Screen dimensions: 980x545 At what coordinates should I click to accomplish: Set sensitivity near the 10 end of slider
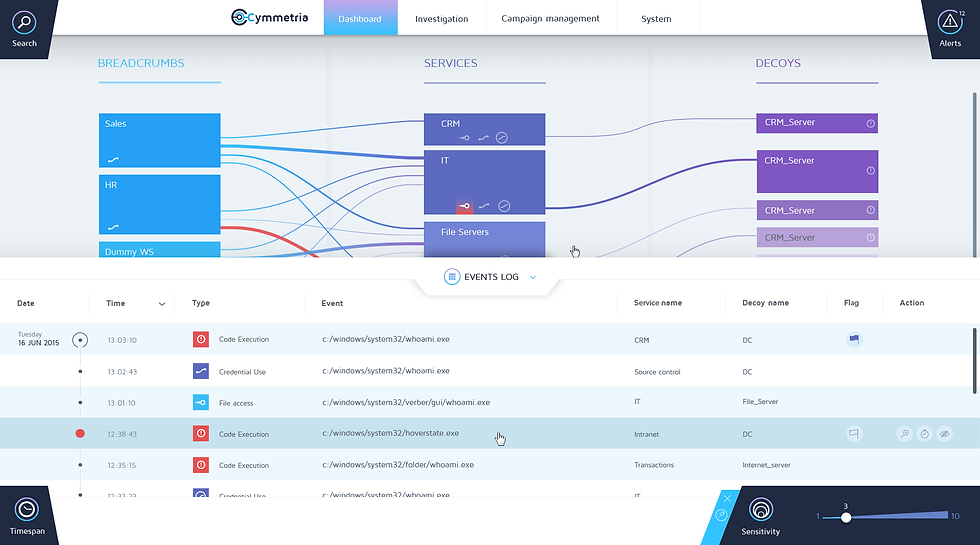(942, 516)
